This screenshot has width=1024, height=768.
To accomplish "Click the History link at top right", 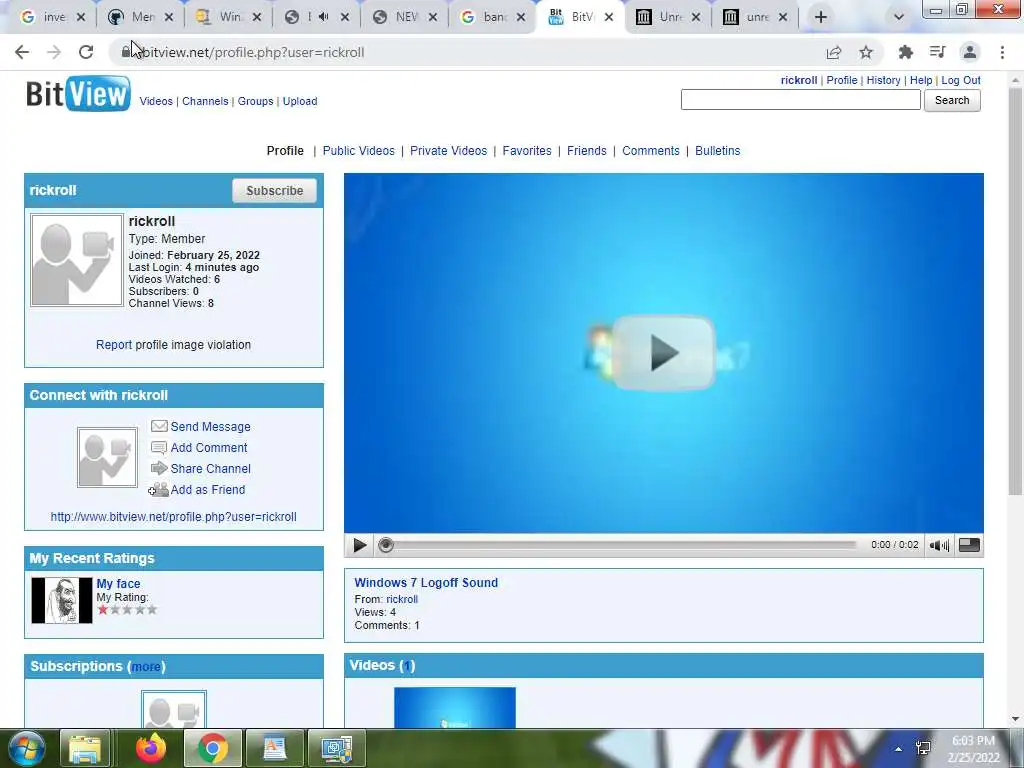I will 884,80.
